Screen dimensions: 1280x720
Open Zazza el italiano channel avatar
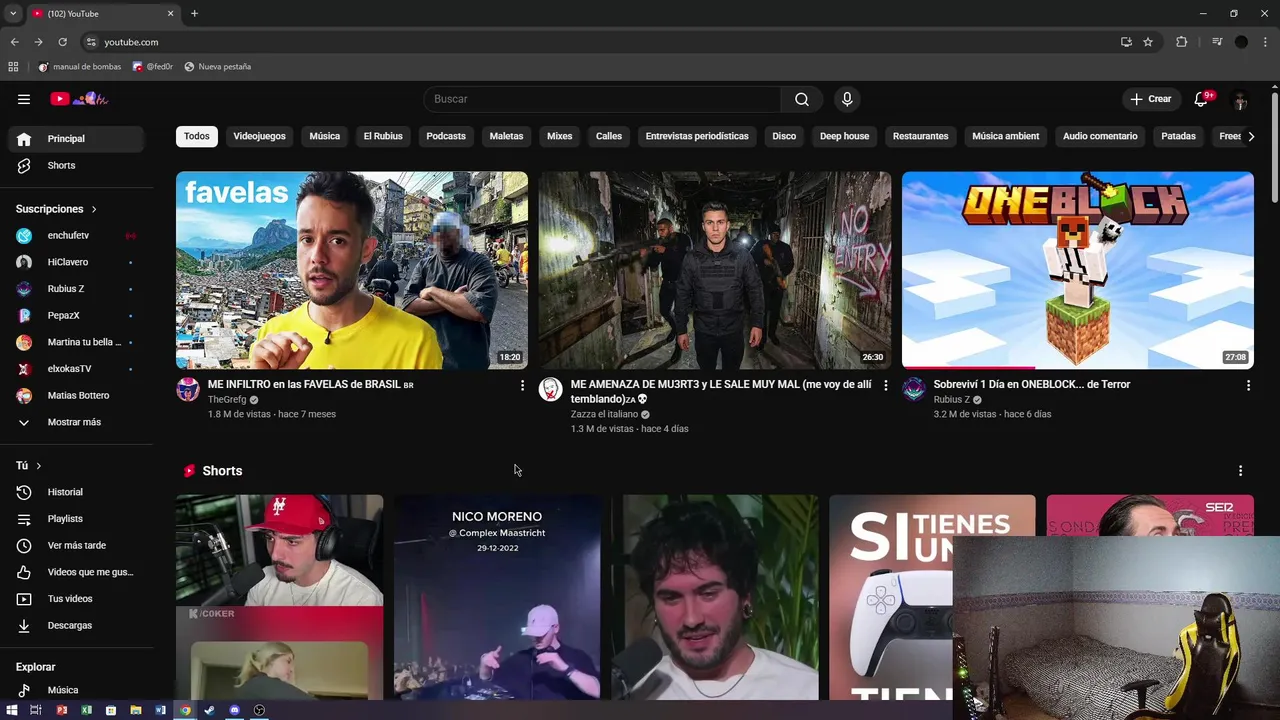coord(551,390)
